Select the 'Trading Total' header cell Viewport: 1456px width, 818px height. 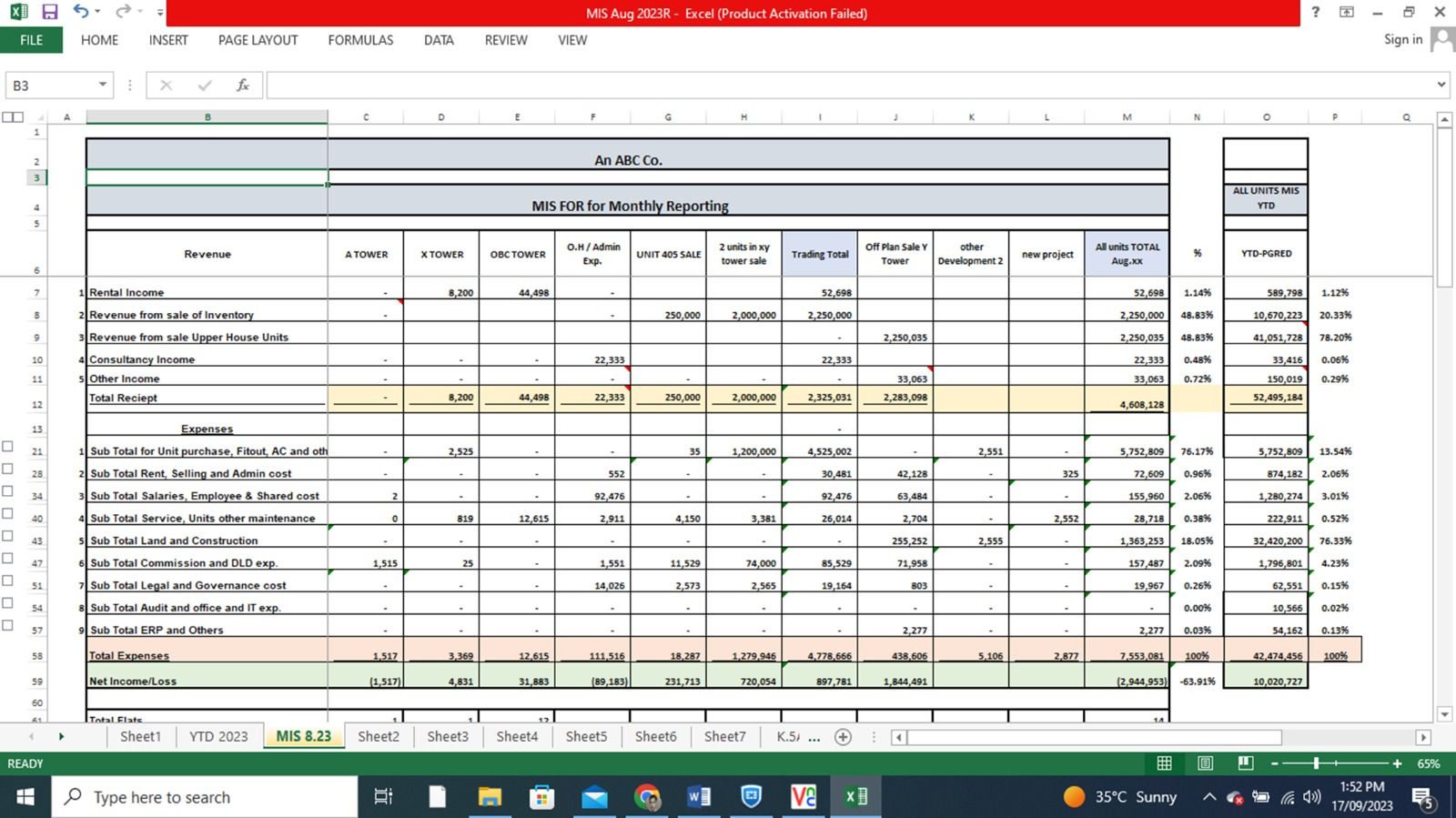819,254
